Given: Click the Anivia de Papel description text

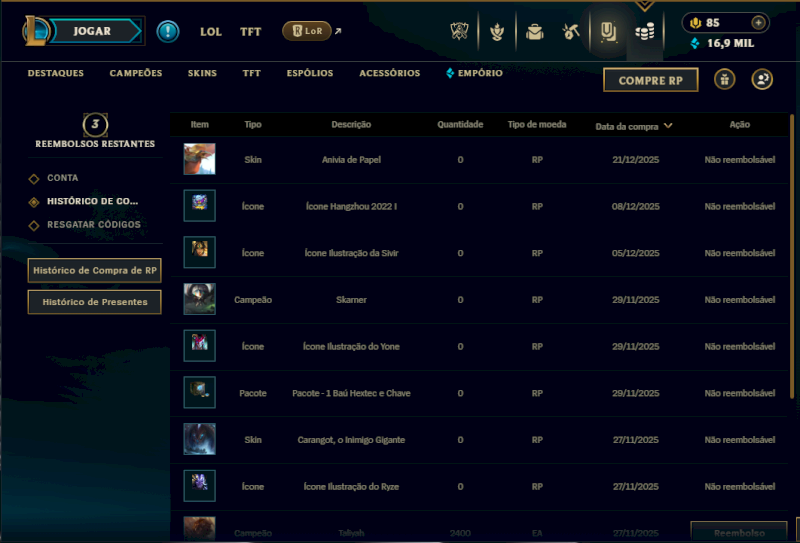Looking at the screenshot, I should [x=351, y=160].
